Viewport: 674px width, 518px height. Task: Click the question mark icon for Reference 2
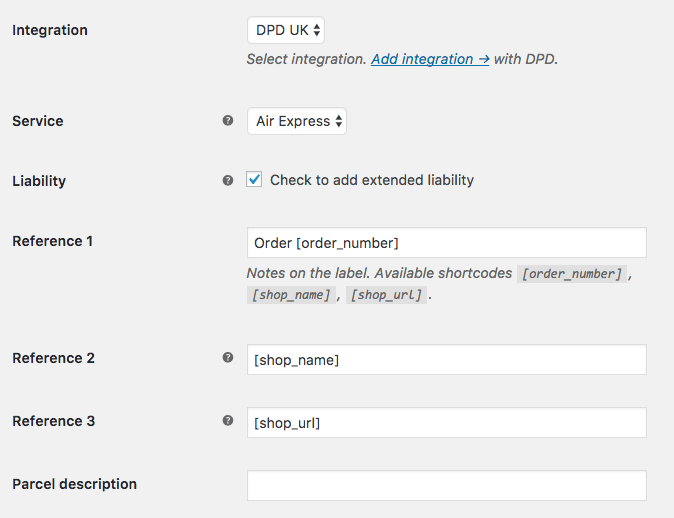(x=228, y=358)
